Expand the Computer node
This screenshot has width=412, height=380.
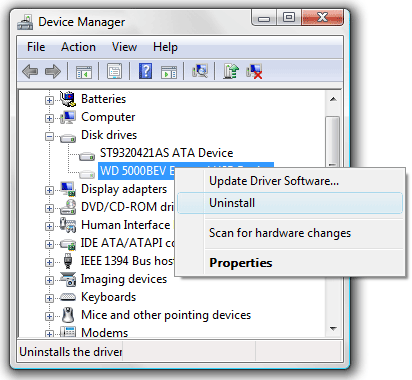49,118
